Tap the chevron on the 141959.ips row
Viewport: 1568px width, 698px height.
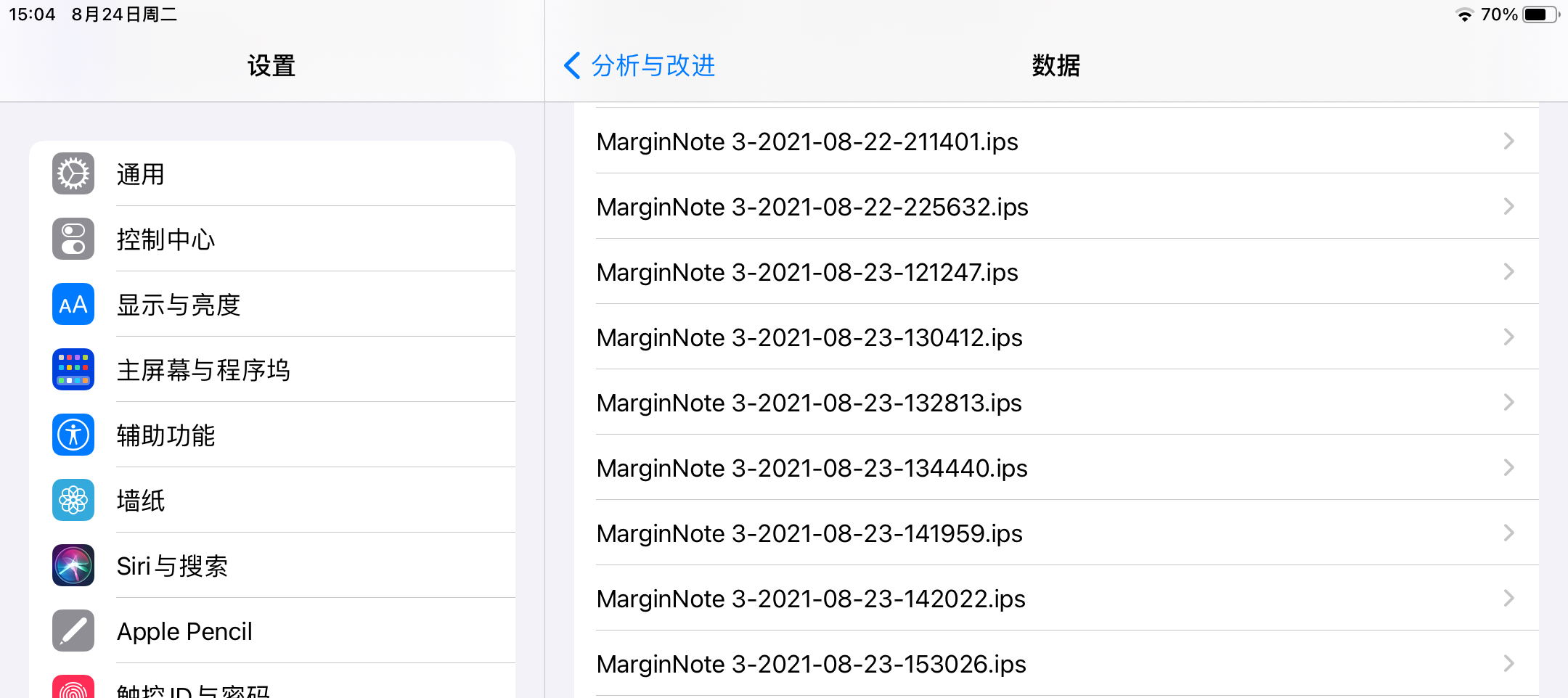click(x=1509, y=533)
